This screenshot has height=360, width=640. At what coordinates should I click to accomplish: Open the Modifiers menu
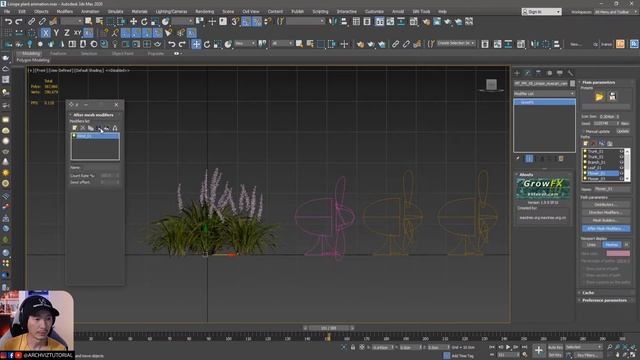tap(64, 11)
